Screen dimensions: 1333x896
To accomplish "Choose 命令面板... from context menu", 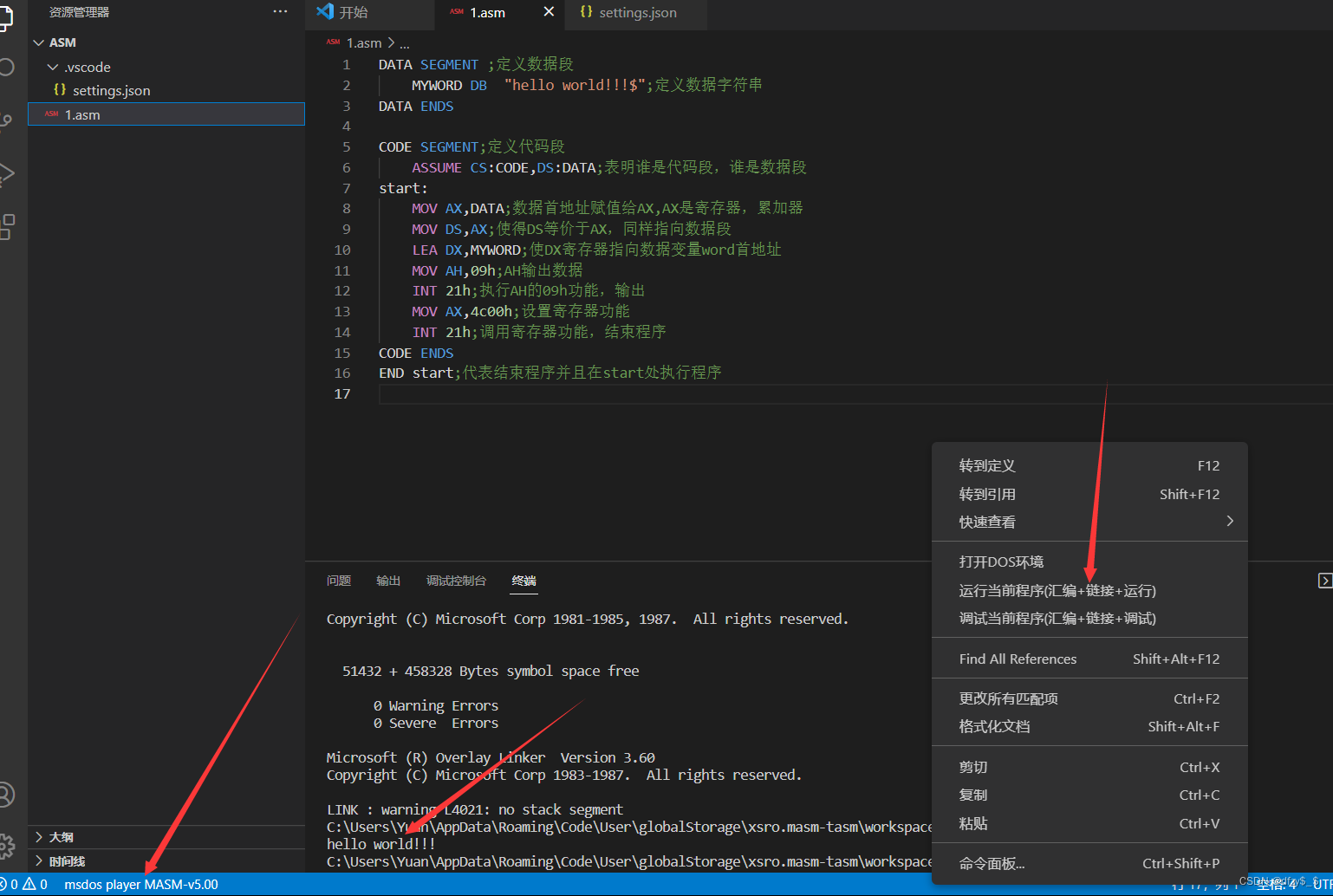I will [1089, 864].
